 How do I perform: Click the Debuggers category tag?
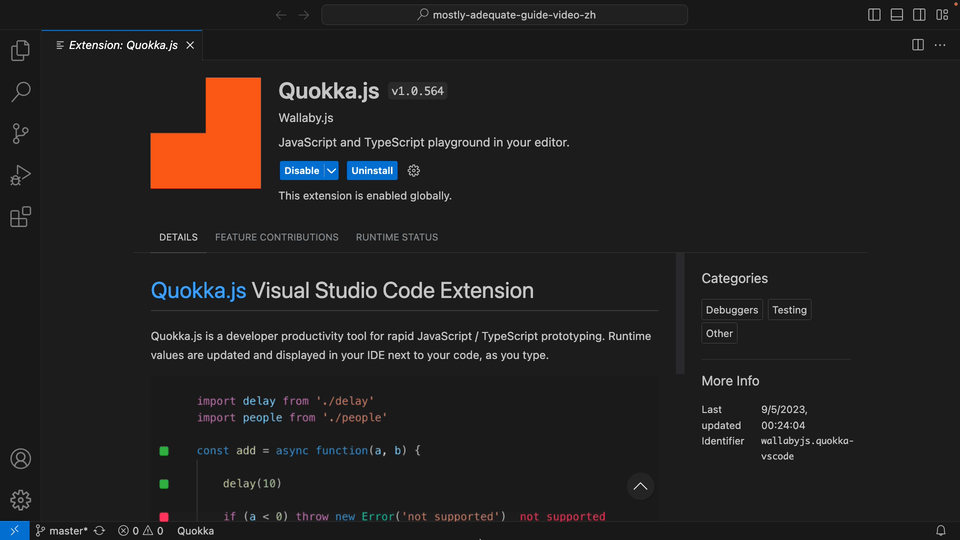pyautogui.click(x=732, y=310)
